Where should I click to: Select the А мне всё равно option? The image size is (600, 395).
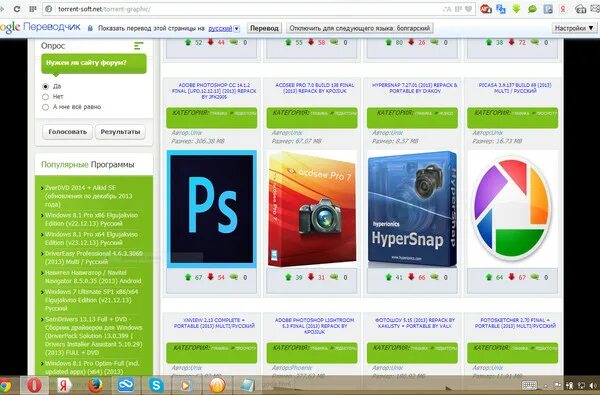(x=46, y=107)
